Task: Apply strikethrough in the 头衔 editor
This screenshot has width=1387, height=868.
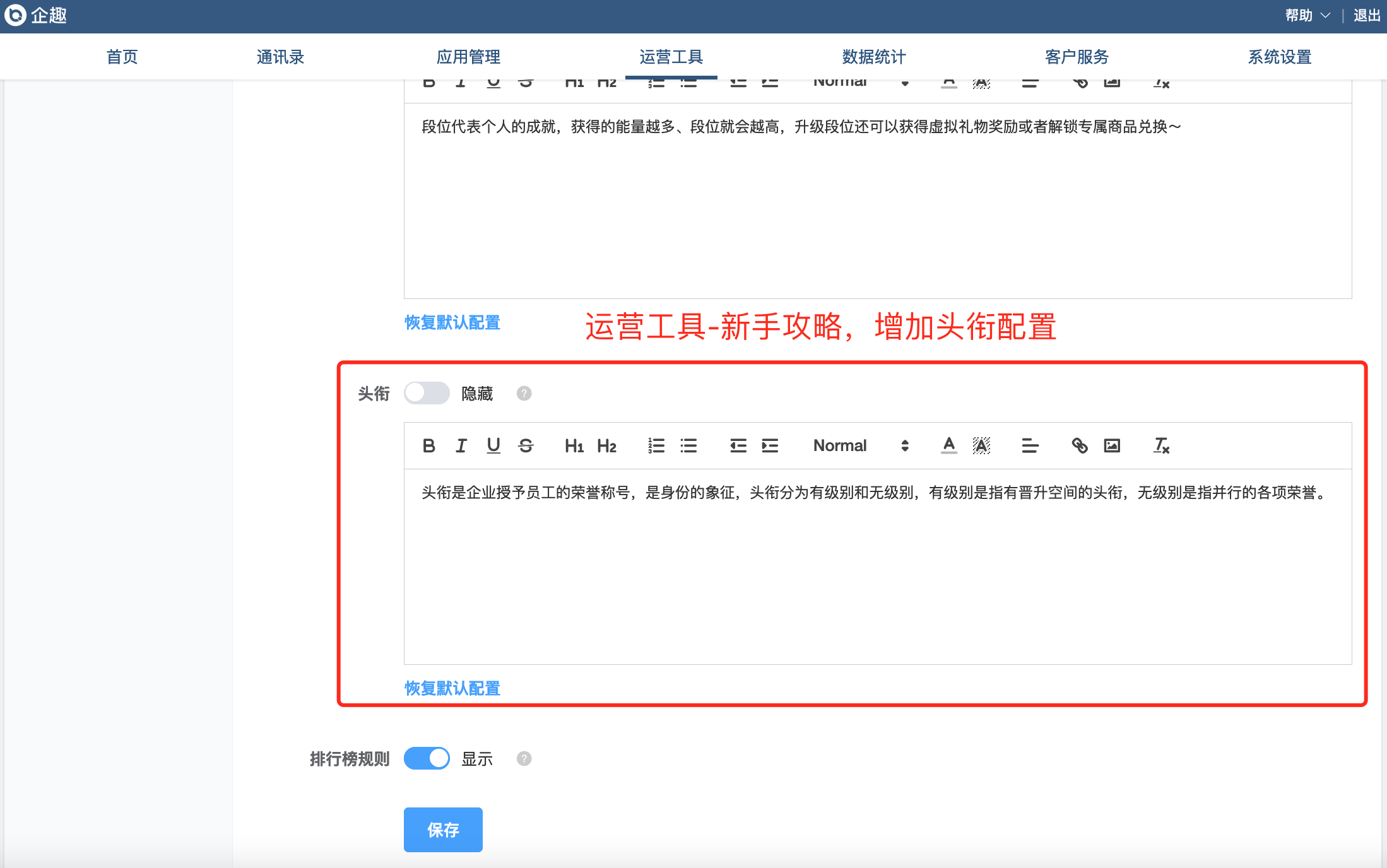Action: coord(526,446)
